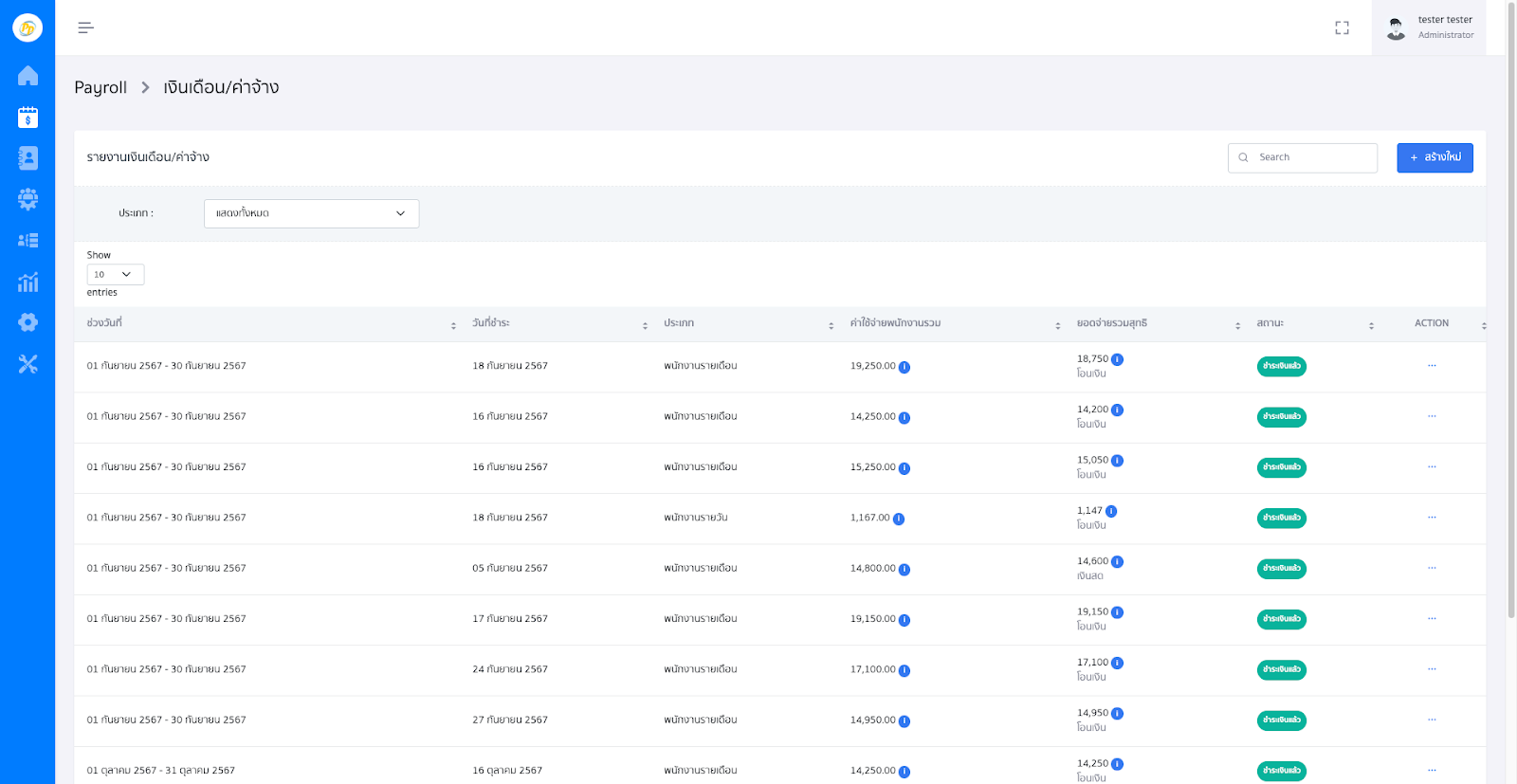Click พนักงานรายวัน type cell

tap(696, 518)
